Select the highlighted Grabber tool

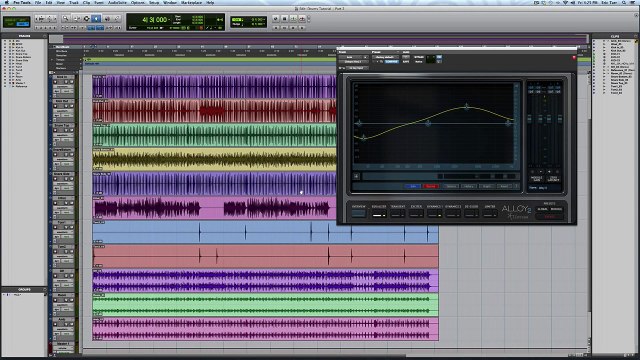click(96, 19)
